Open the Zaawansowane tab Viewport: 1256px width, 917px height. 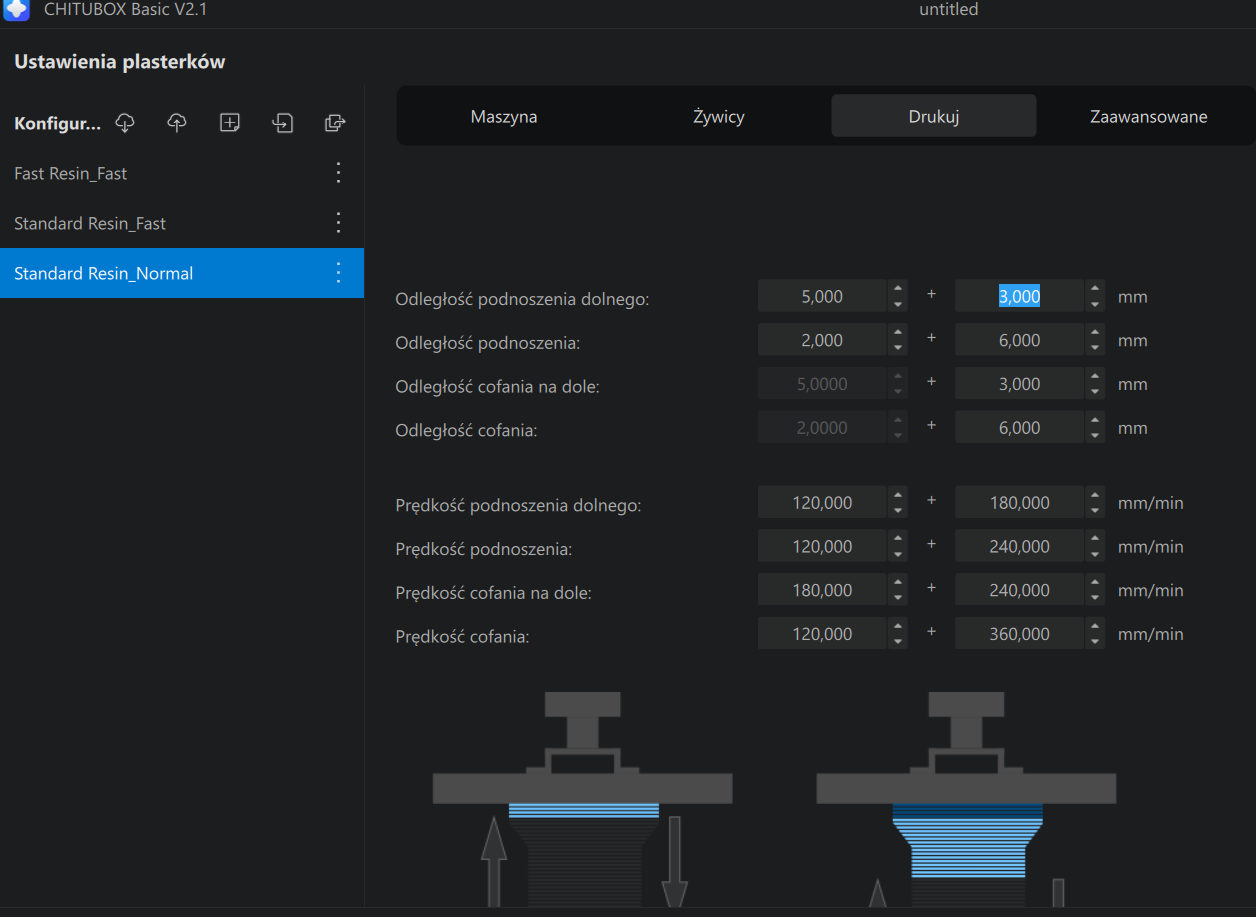click(1148, 116)
